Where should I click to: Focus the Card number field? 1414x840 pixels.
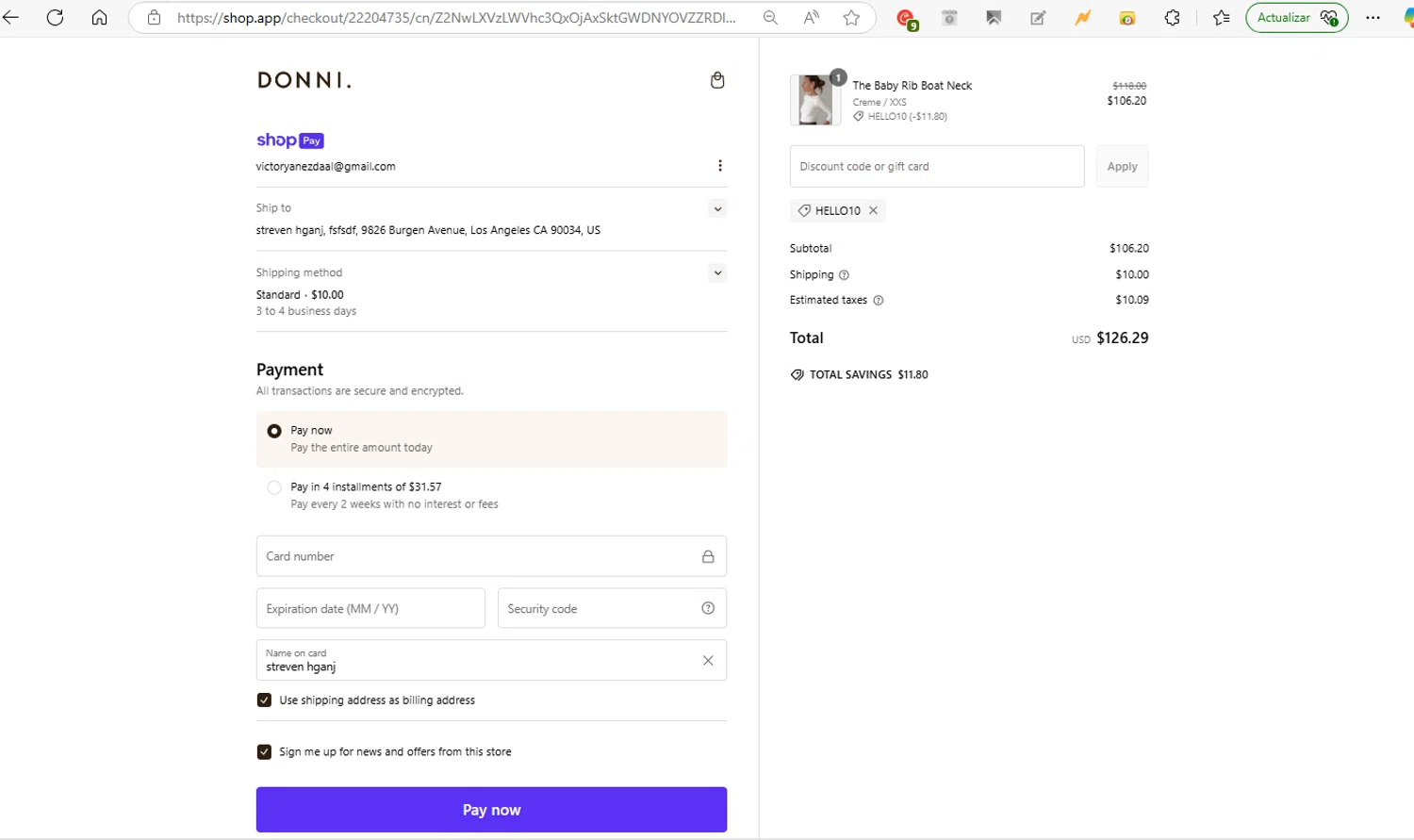(x=491, y=556)
